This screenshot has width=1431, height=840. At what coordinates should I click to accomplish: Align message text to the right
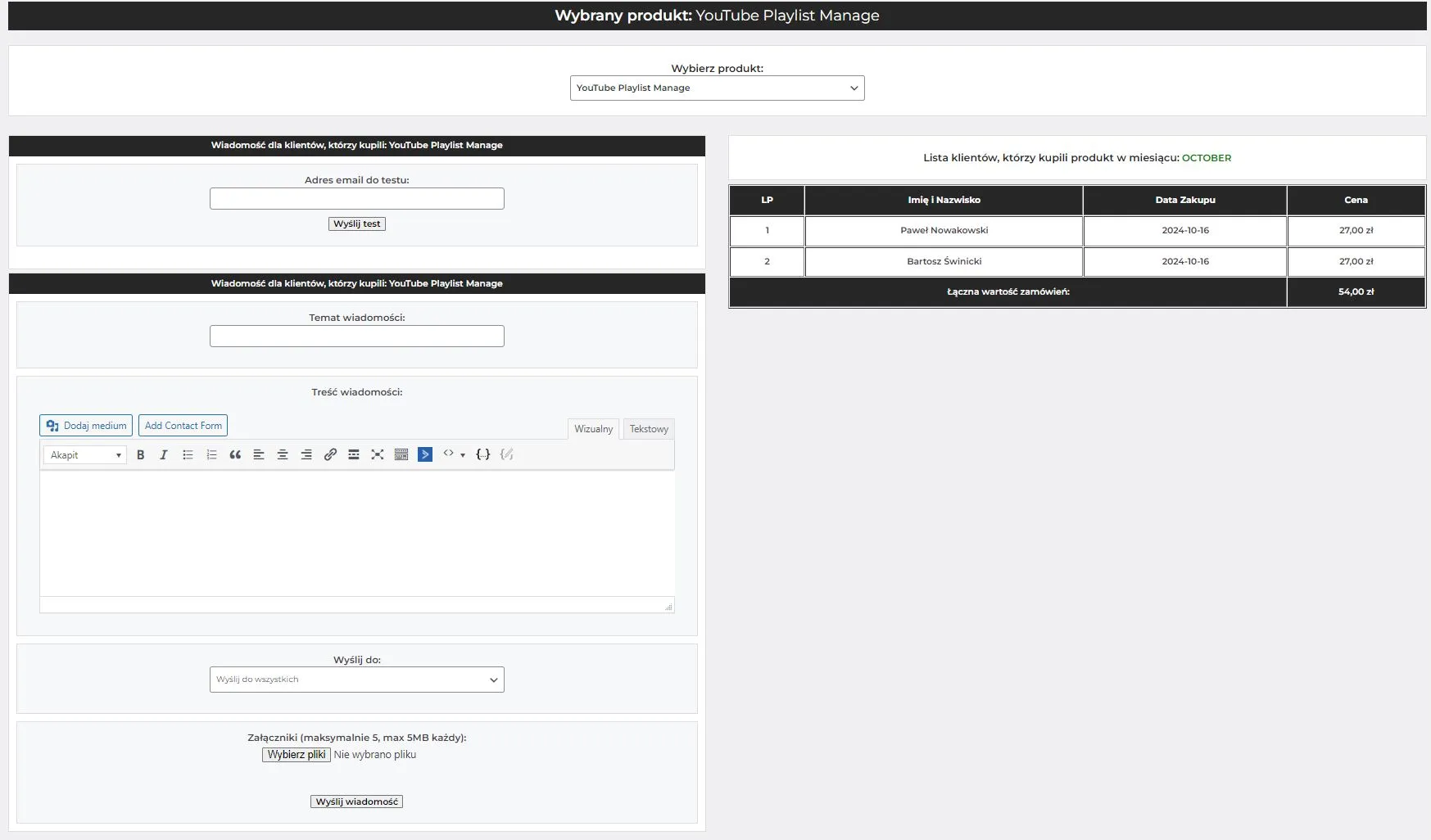[x=306, y=455]
